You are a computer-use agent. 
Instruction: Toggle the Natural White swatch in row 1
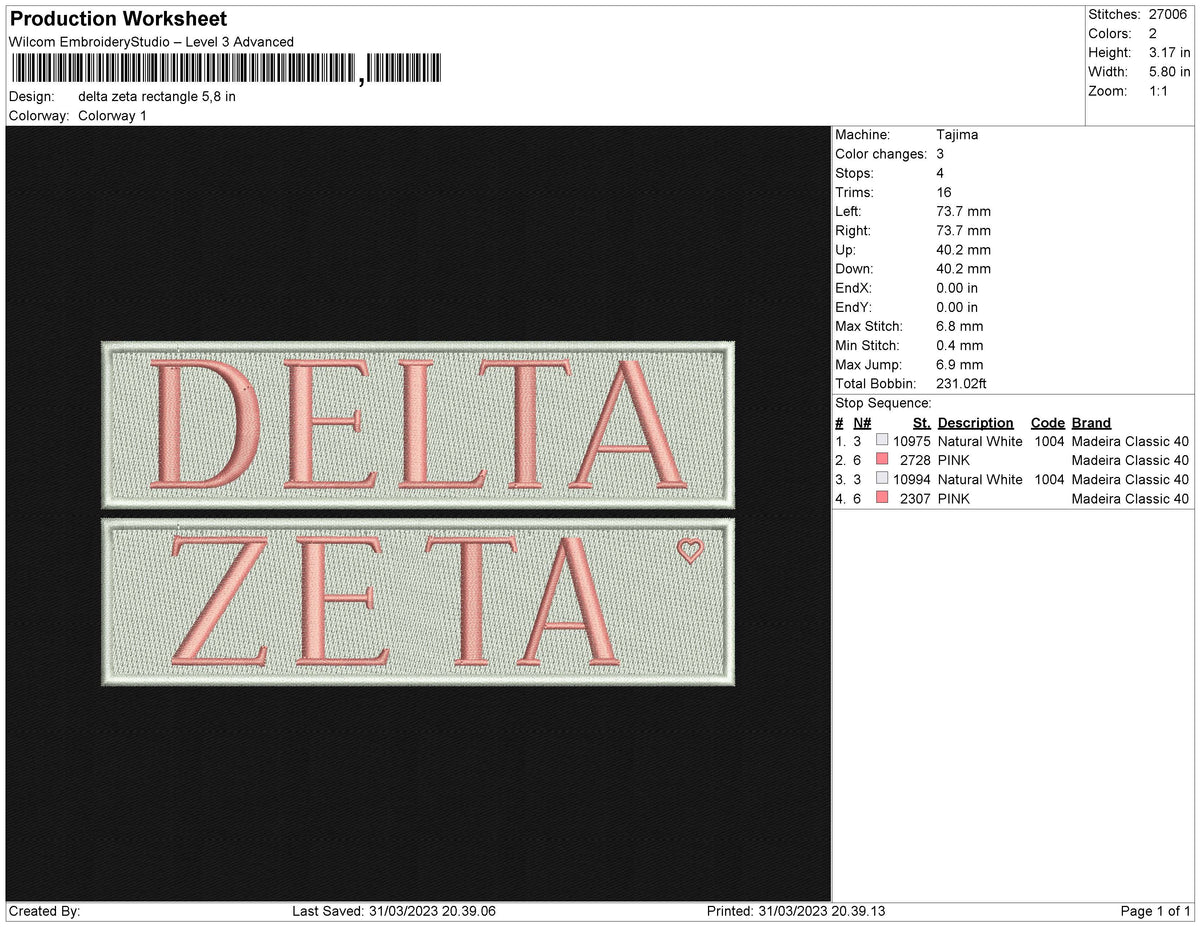click(x=883, y=438)
